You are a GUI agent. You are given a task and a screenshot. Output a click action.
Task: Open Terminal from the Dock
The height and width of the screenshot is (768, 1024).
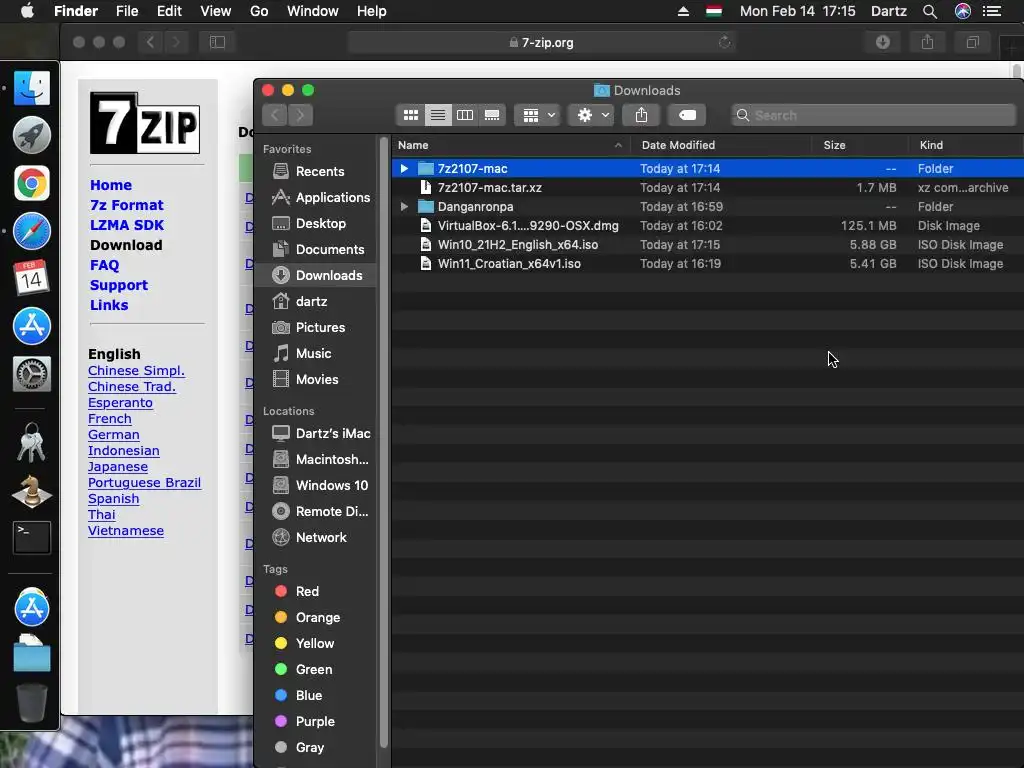pos(31,538)
